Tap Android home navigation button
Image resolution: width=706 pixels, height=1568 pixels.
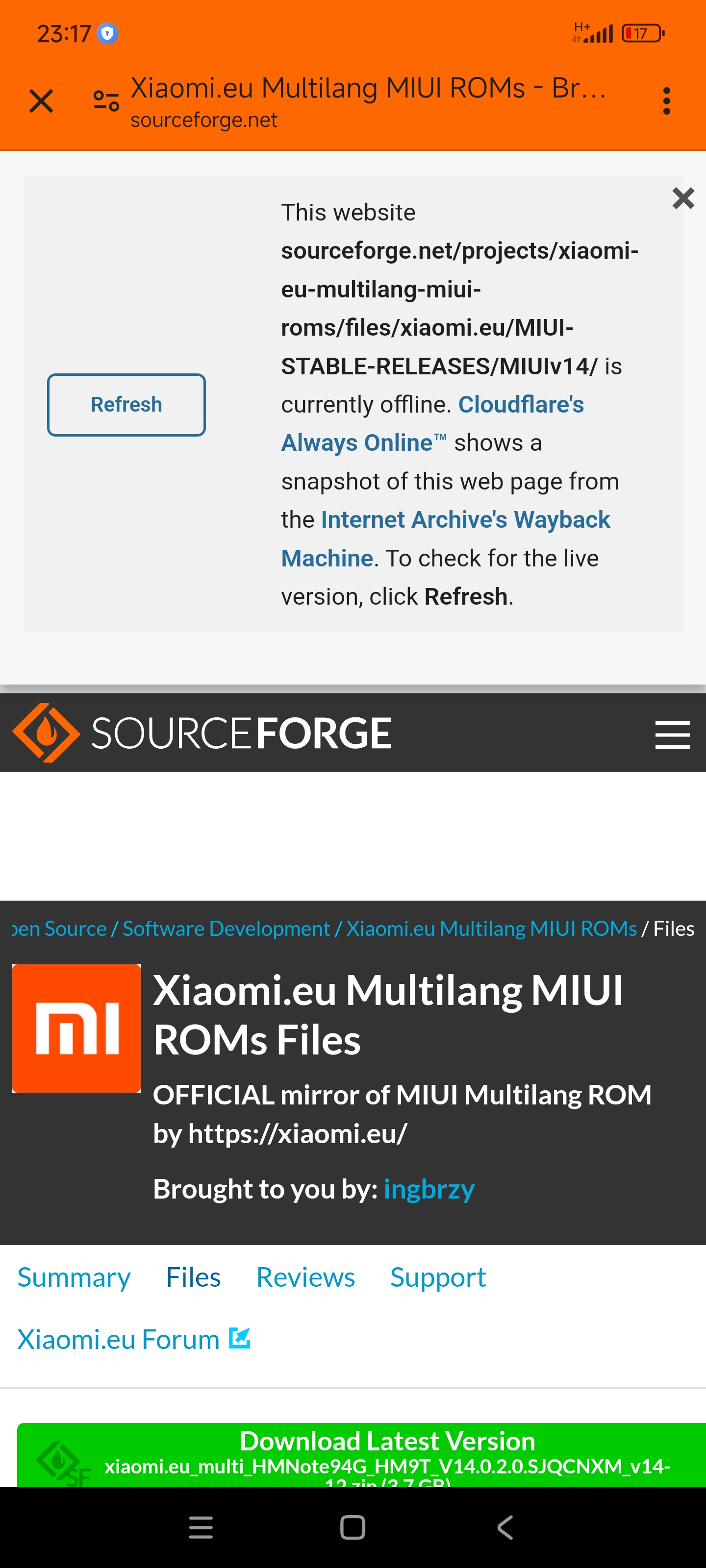pos(353,1527)
